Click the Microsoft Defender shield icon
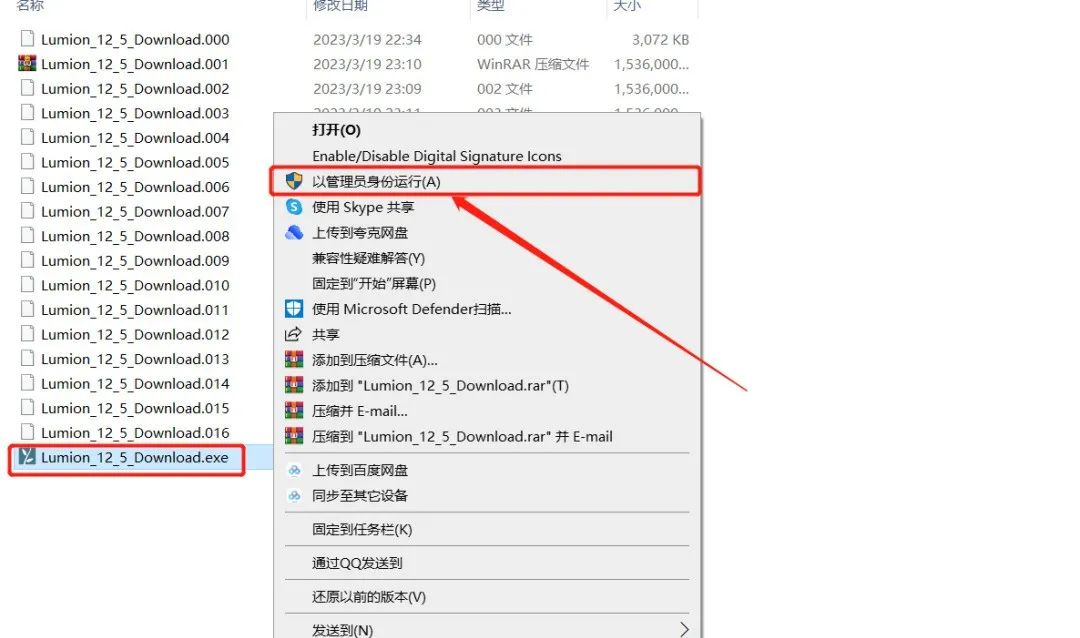Viewport: 1080px width, 638px height. point(294,309)
